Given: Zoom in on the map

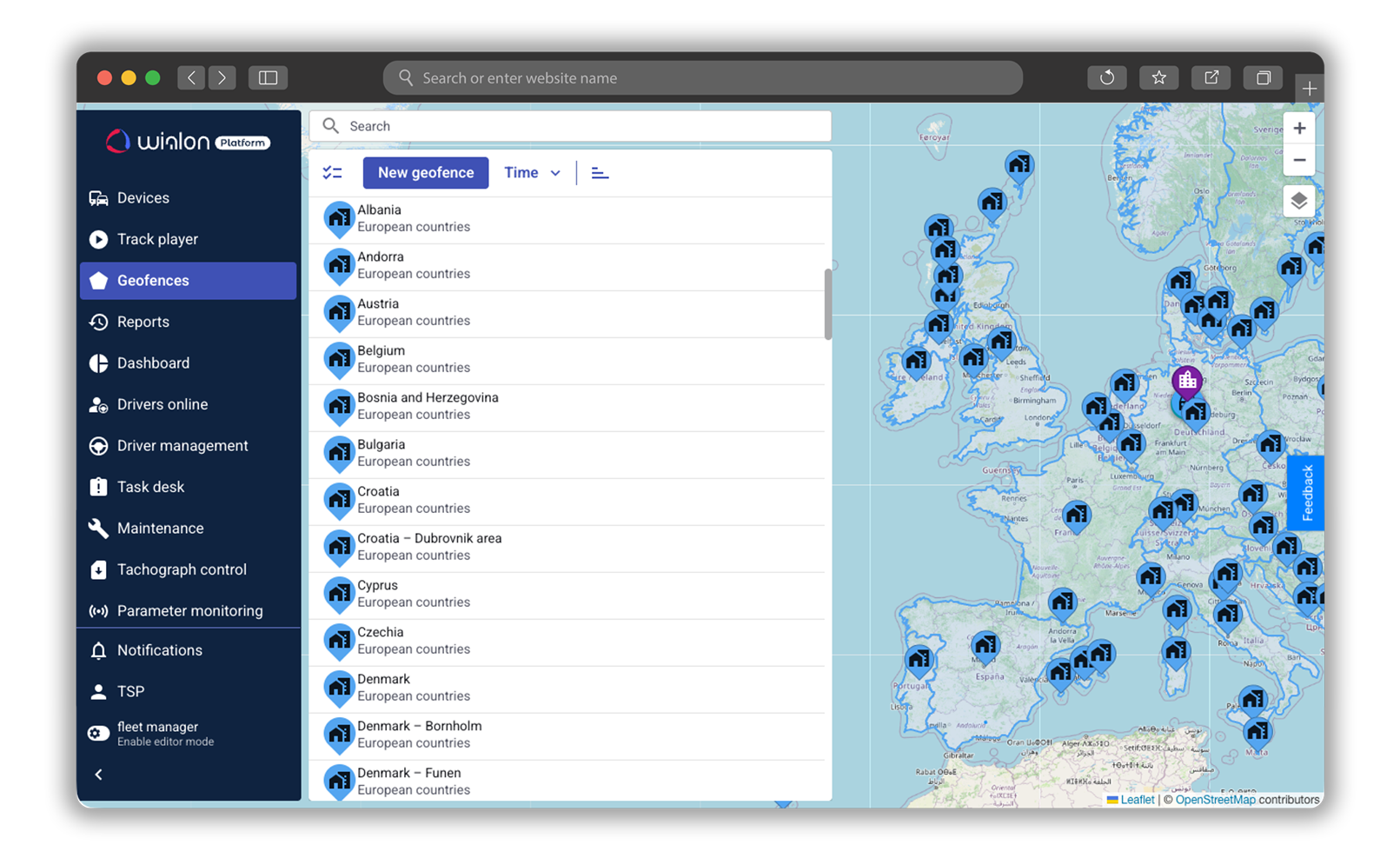Looking at the screenshot, I should [1299, 129].
